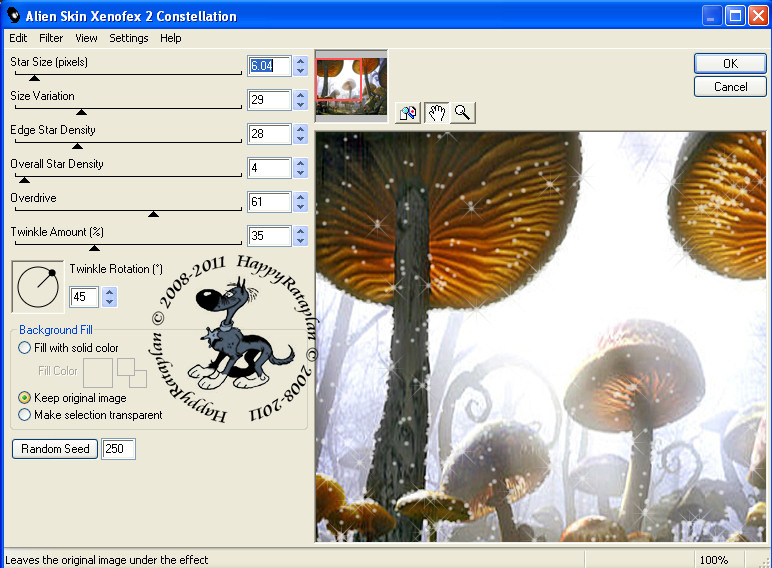Viewport: 772px width, 568px height.
Task: Decrease Overall Star Density down arrow
Action: 300,172
